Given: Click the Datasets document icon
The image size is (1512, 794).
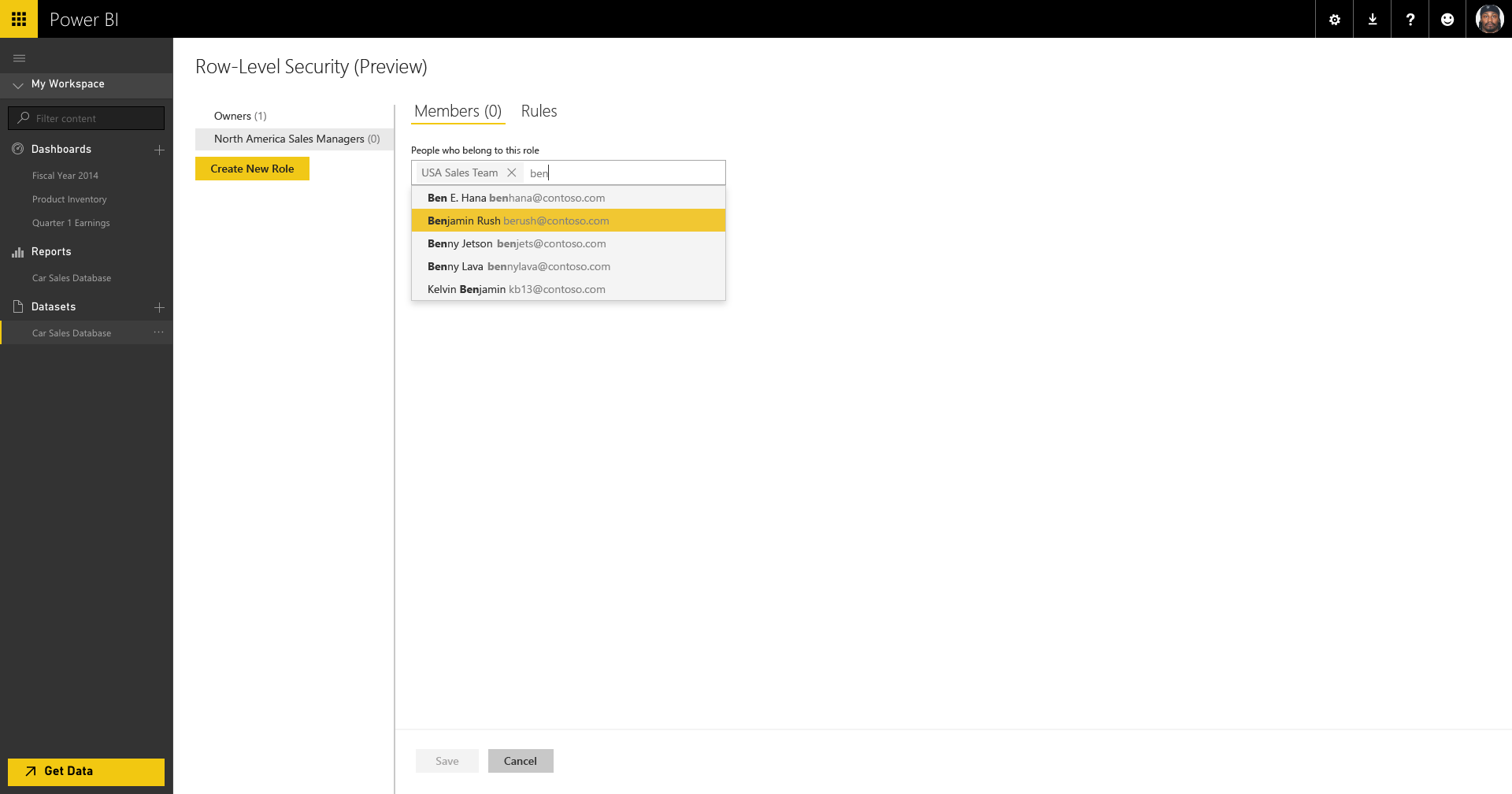Looking at the screenshot, I should 18,306.
